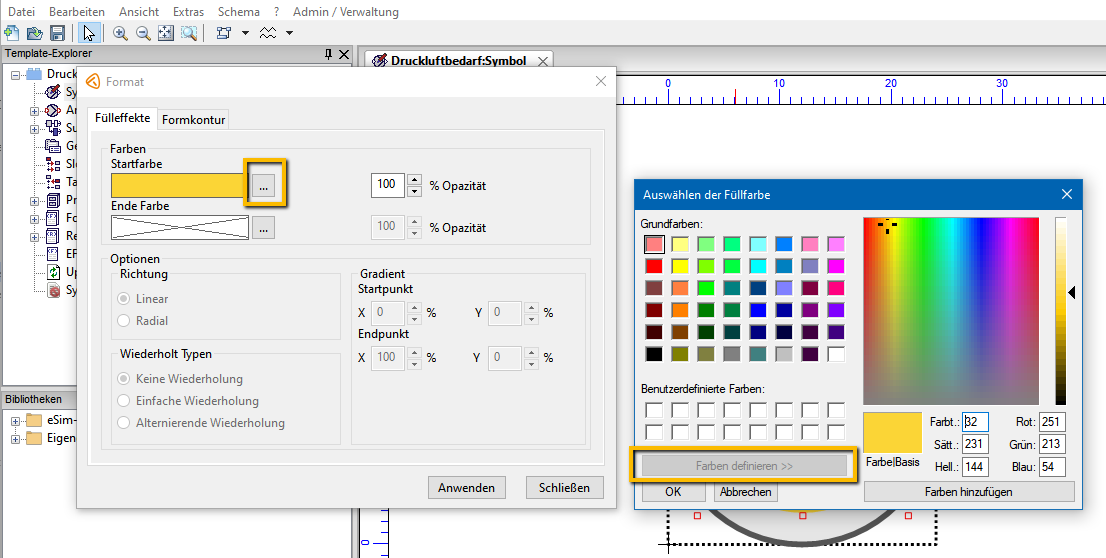
Task: Select the Radial direction radio button
Action: (123, 320)
